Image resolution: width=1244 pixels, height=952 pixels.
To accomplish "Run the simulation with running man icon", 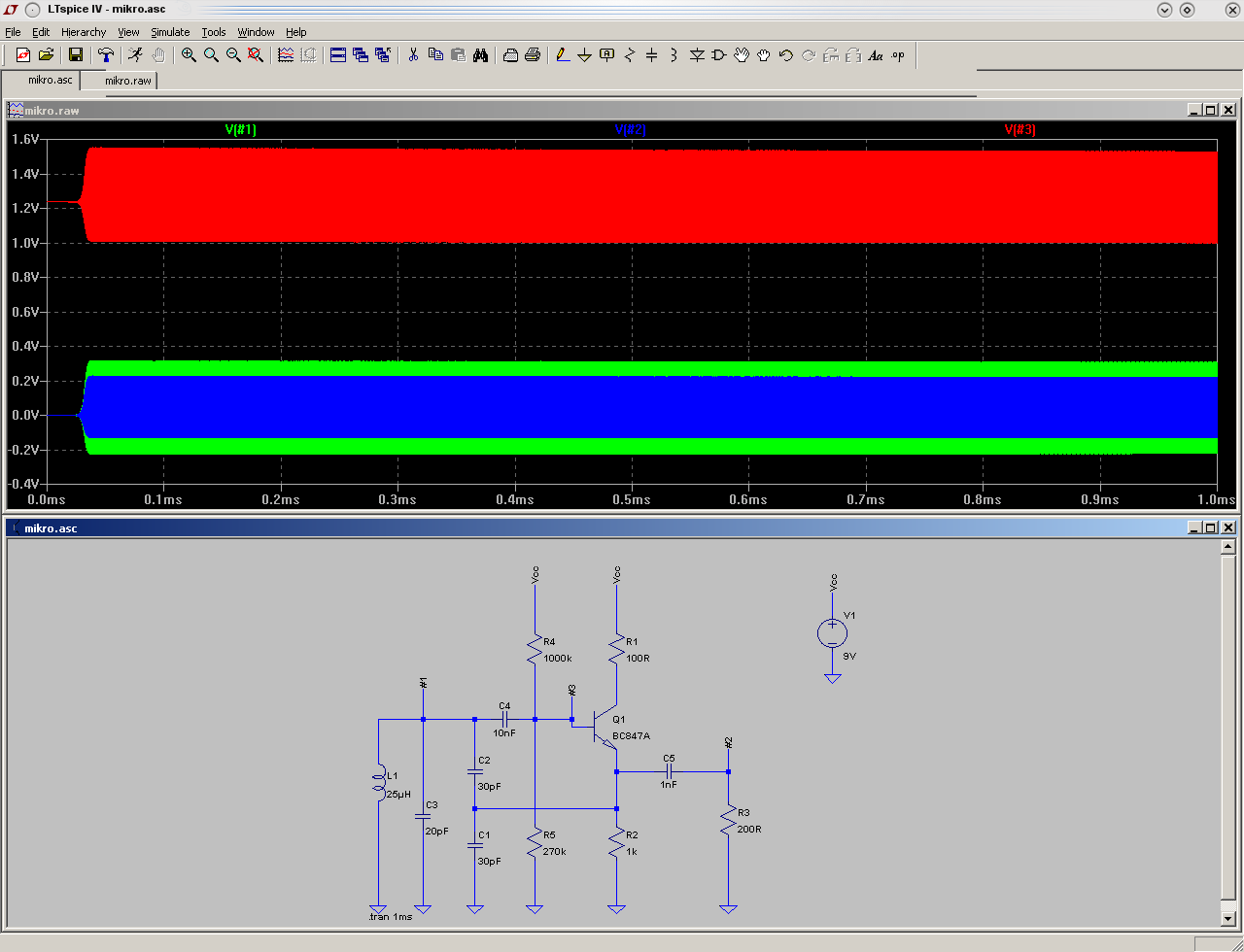I will point(135,55).
